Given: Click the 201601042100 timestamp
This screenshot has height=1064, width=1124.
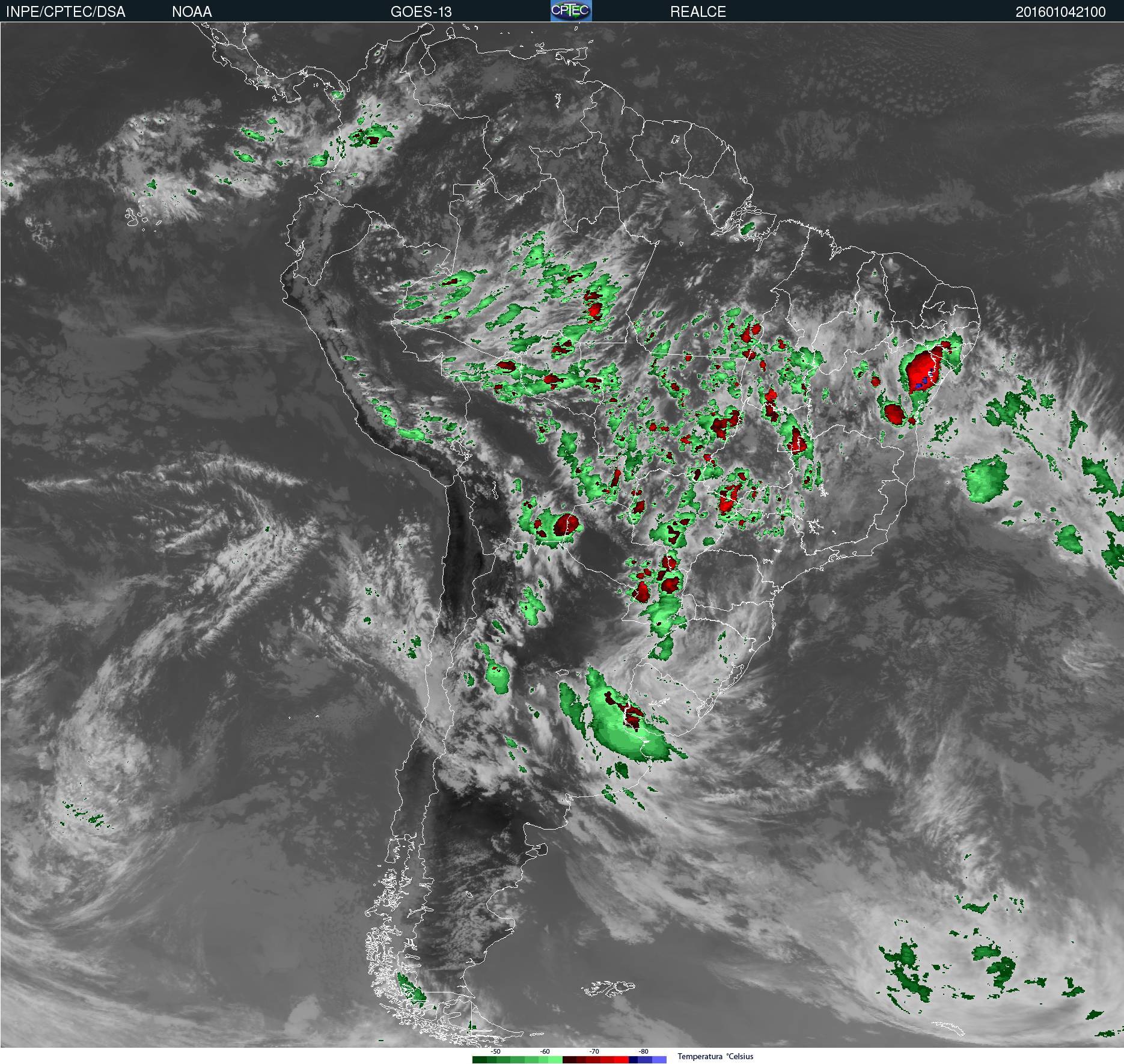Looking at the screenshot, I should click(1060, 12).
